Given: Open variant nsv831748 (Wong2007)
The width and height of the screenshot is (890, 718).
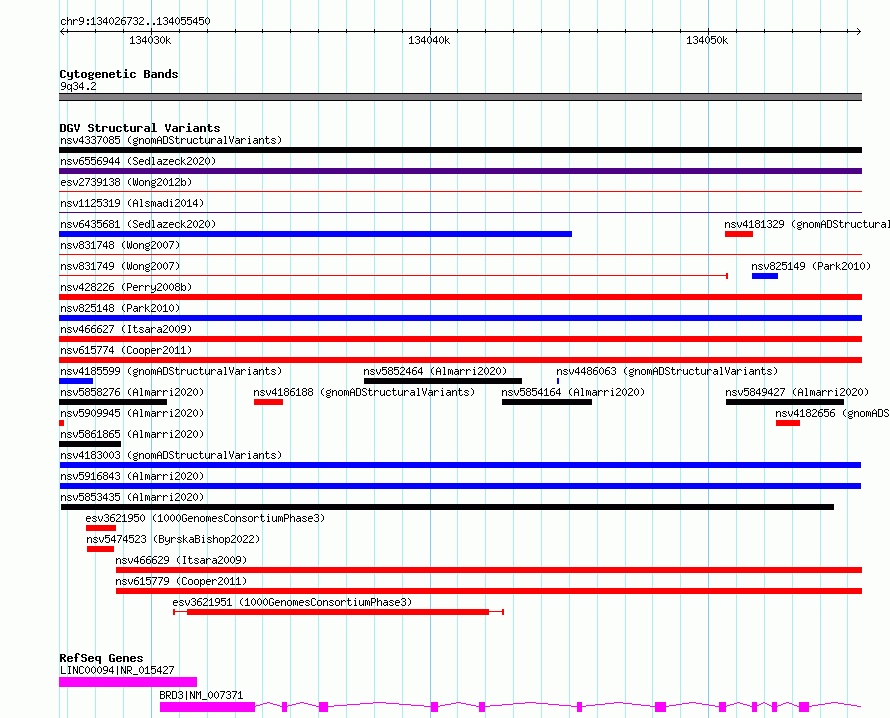Looking at the screenshot, I should [x=120, y=245].
